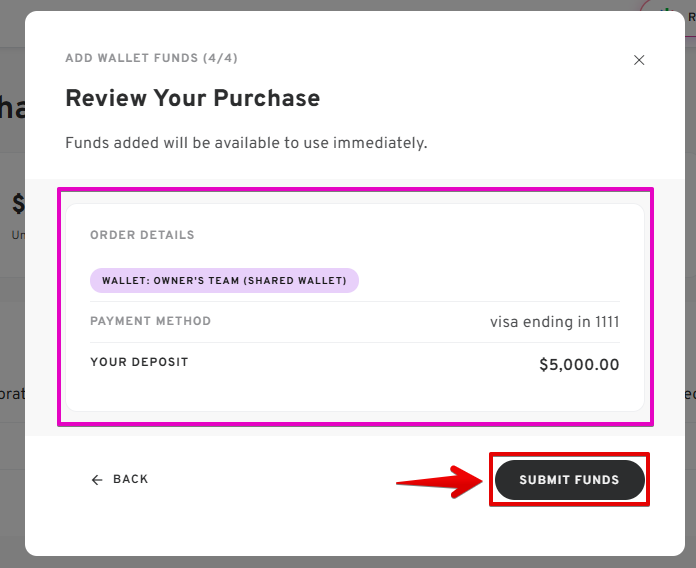696x568 pixels.
Task: Select the visa ending in 1111 text
Action: pos(554,322)
